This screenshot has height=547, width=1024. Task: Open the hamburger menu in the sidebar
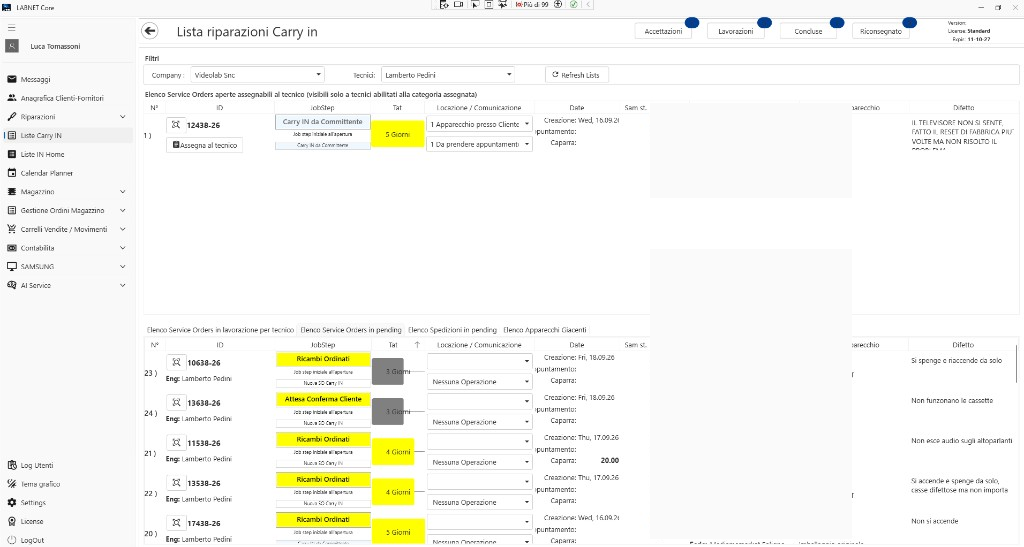click(12, 28)
